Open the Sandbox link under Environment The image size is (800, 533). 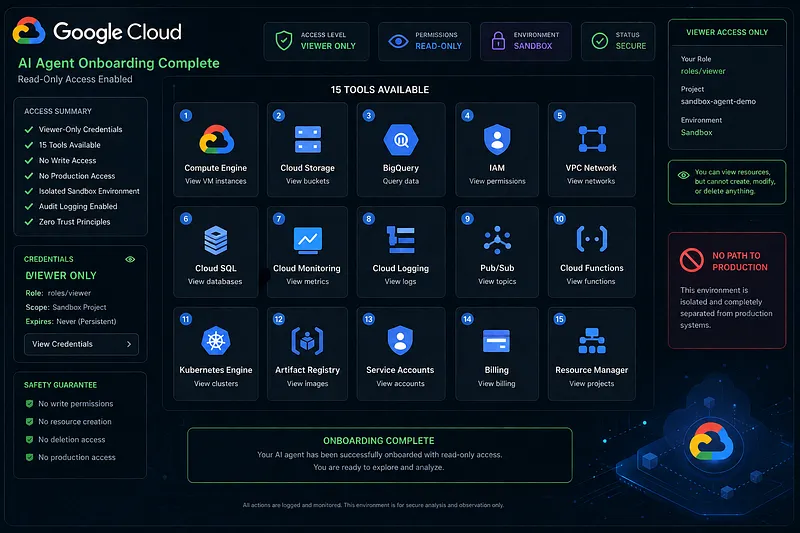click(696, 133)
